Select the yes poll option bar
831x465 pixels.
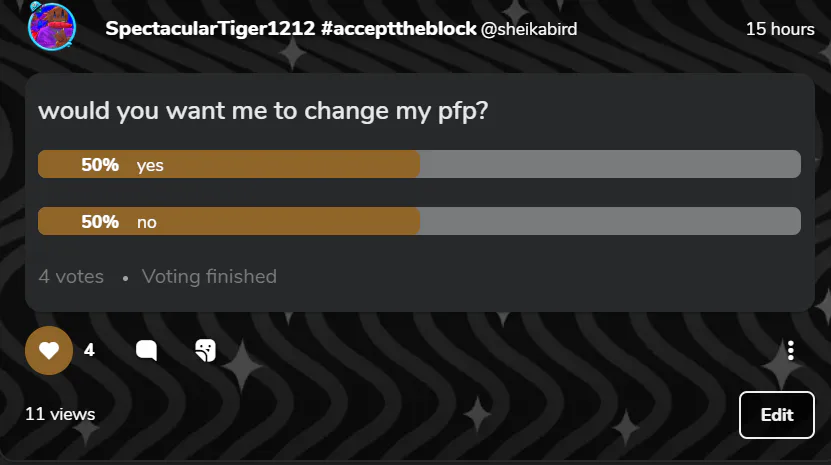point(419,164)
